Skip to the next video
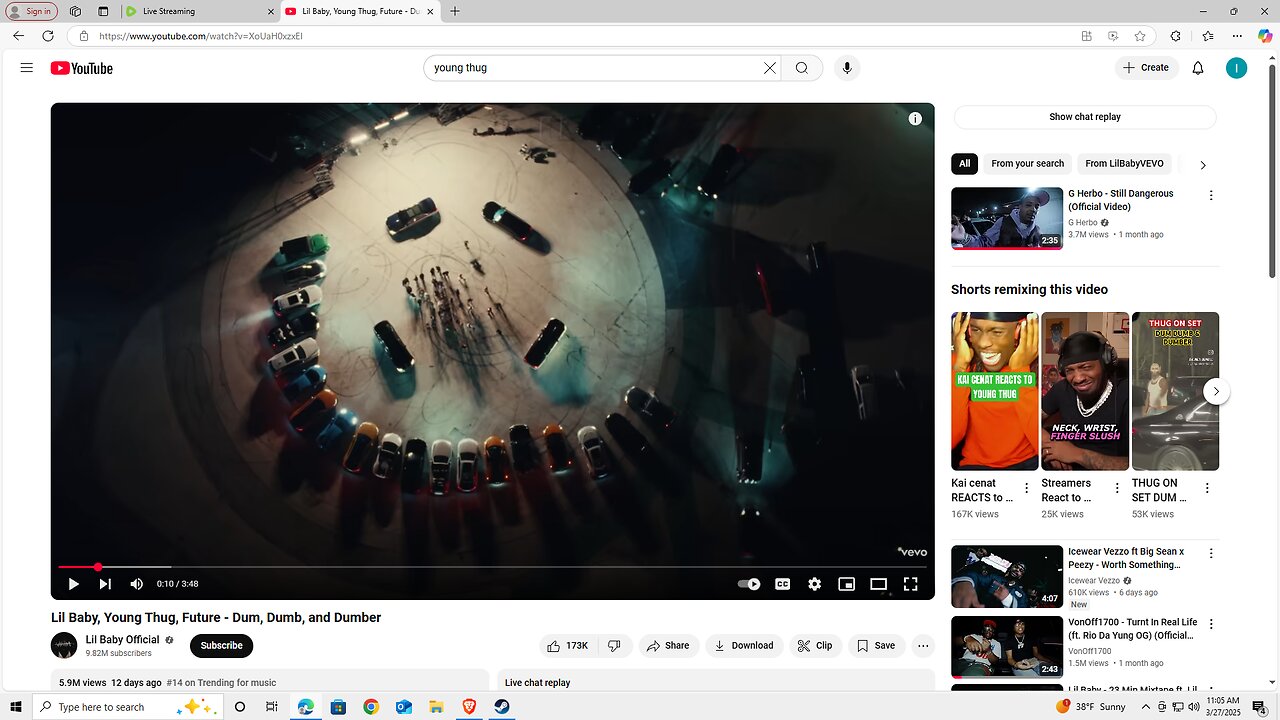This screenshot has width=1280, height=720. click(x=105, y=584)
